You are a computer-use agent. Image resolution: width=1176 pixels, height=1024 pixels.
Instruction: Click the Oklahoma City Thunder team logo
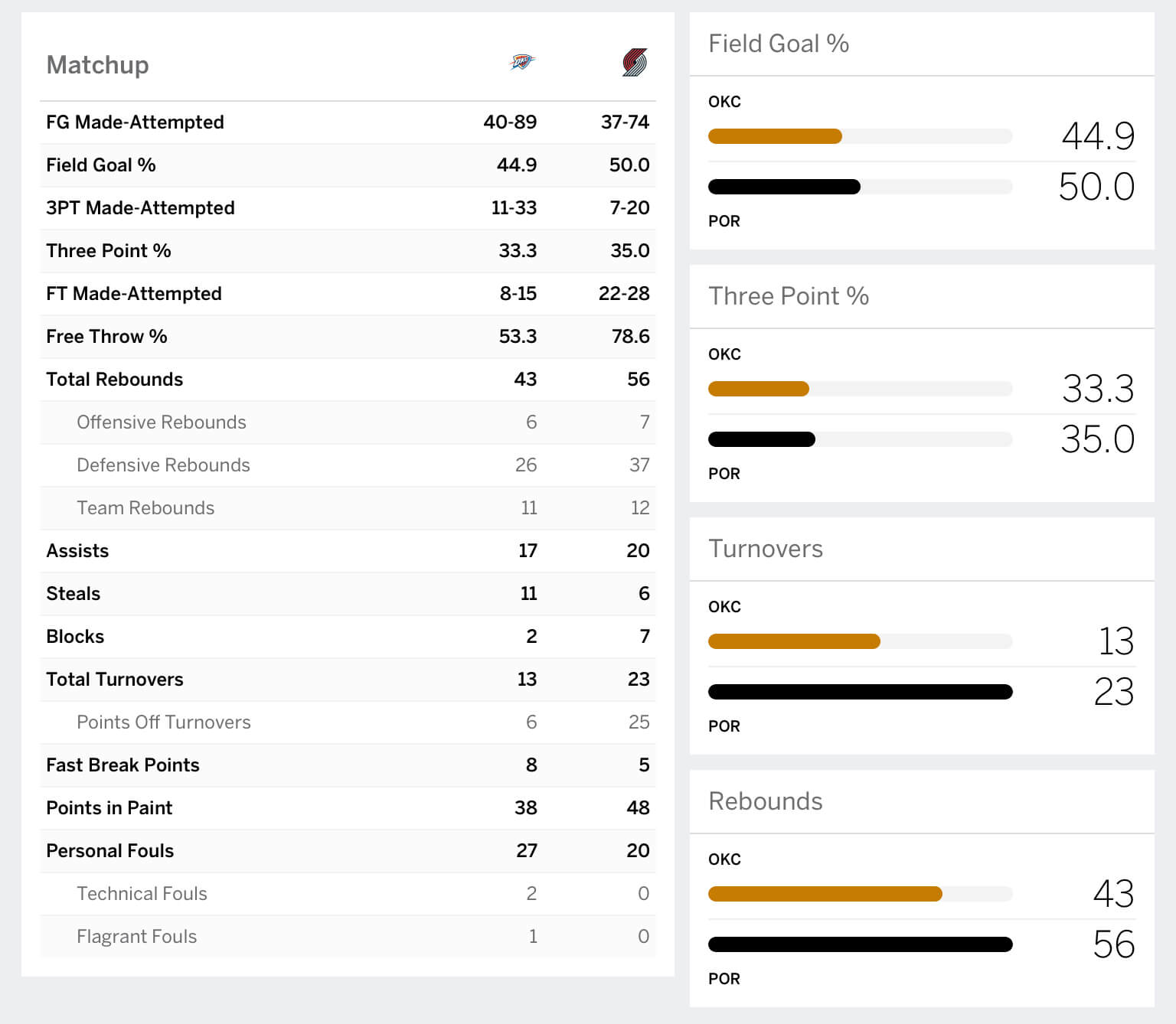coord(522,62)
